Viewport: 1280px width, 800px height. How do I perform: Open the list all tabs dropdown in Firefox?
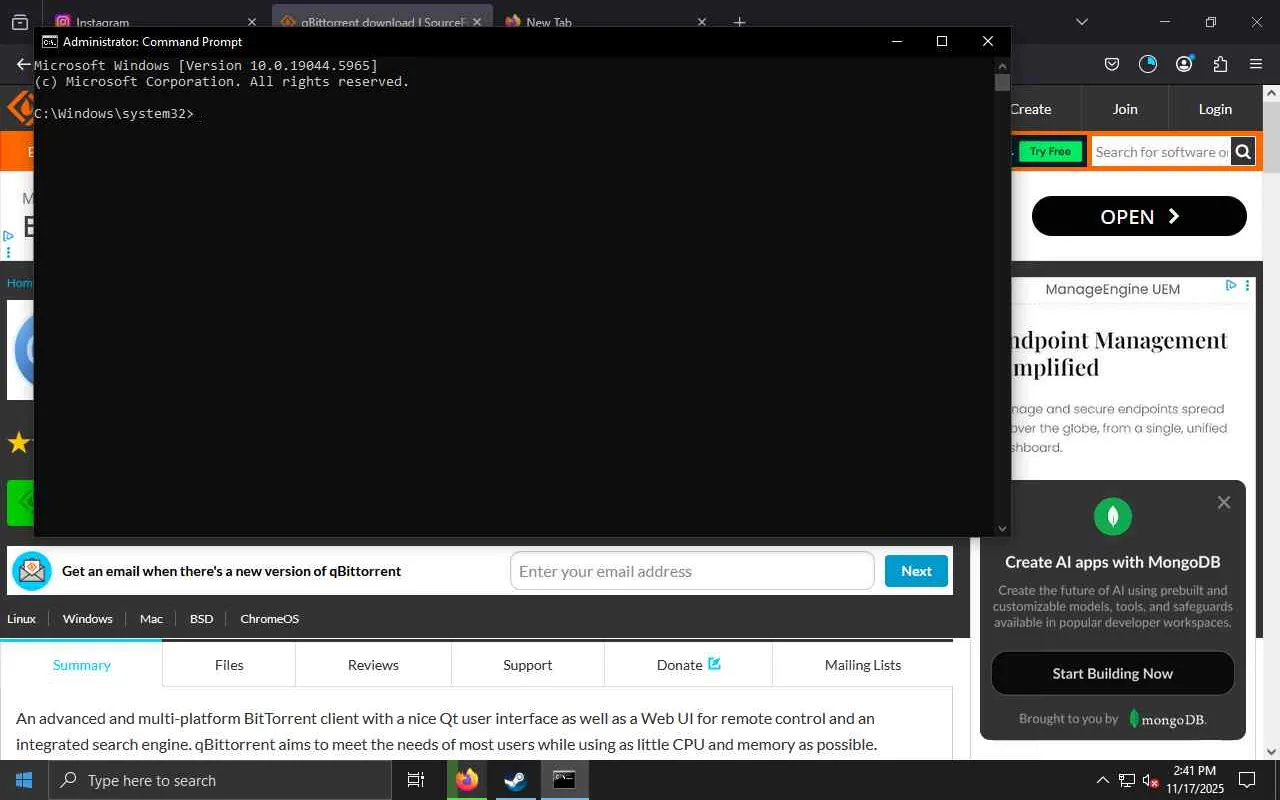(1081, 22)
